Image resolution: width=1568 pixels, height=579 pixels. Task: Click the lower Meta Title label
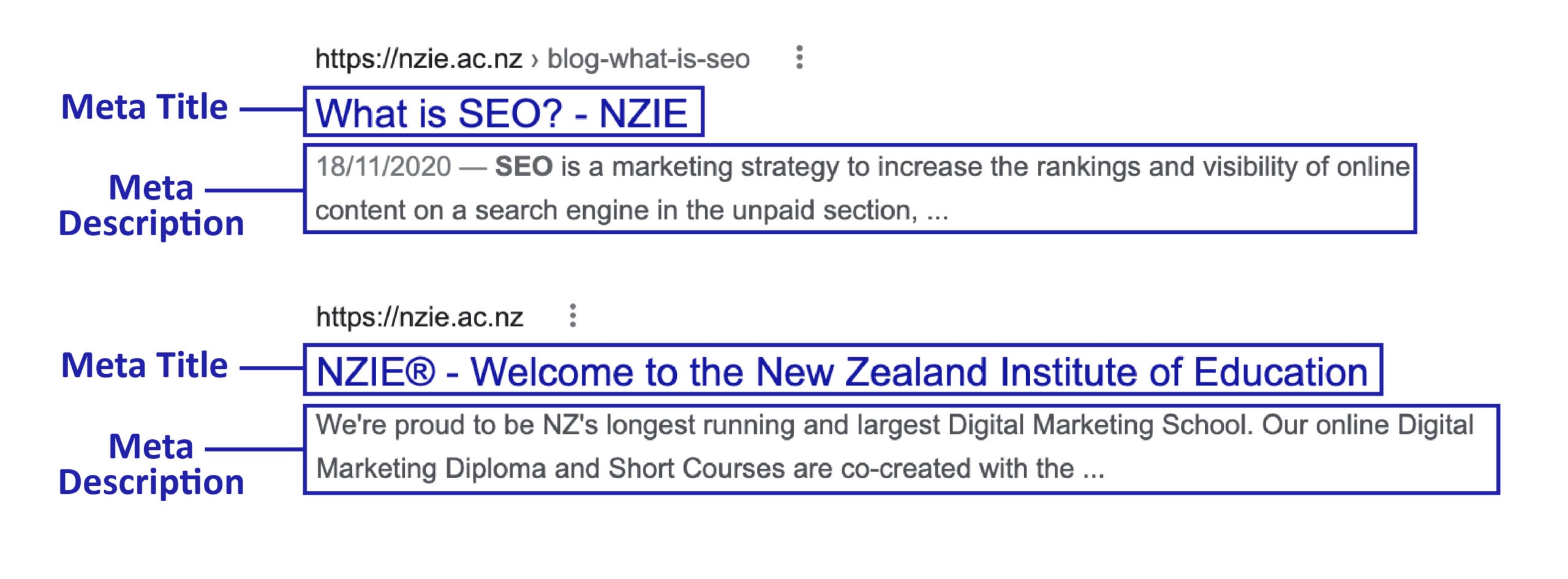pos(145,365)
